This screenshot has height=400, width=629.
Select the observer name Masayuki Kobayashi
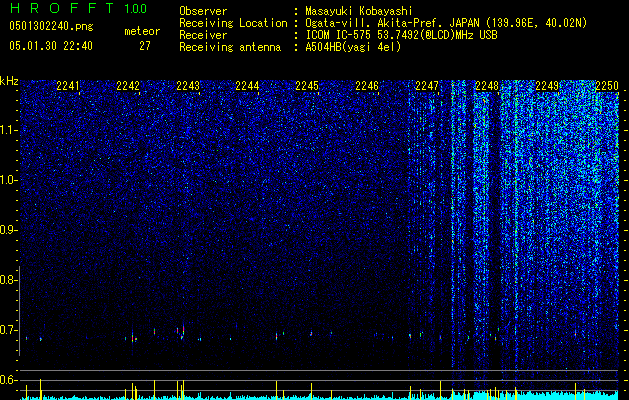[359, 11]
